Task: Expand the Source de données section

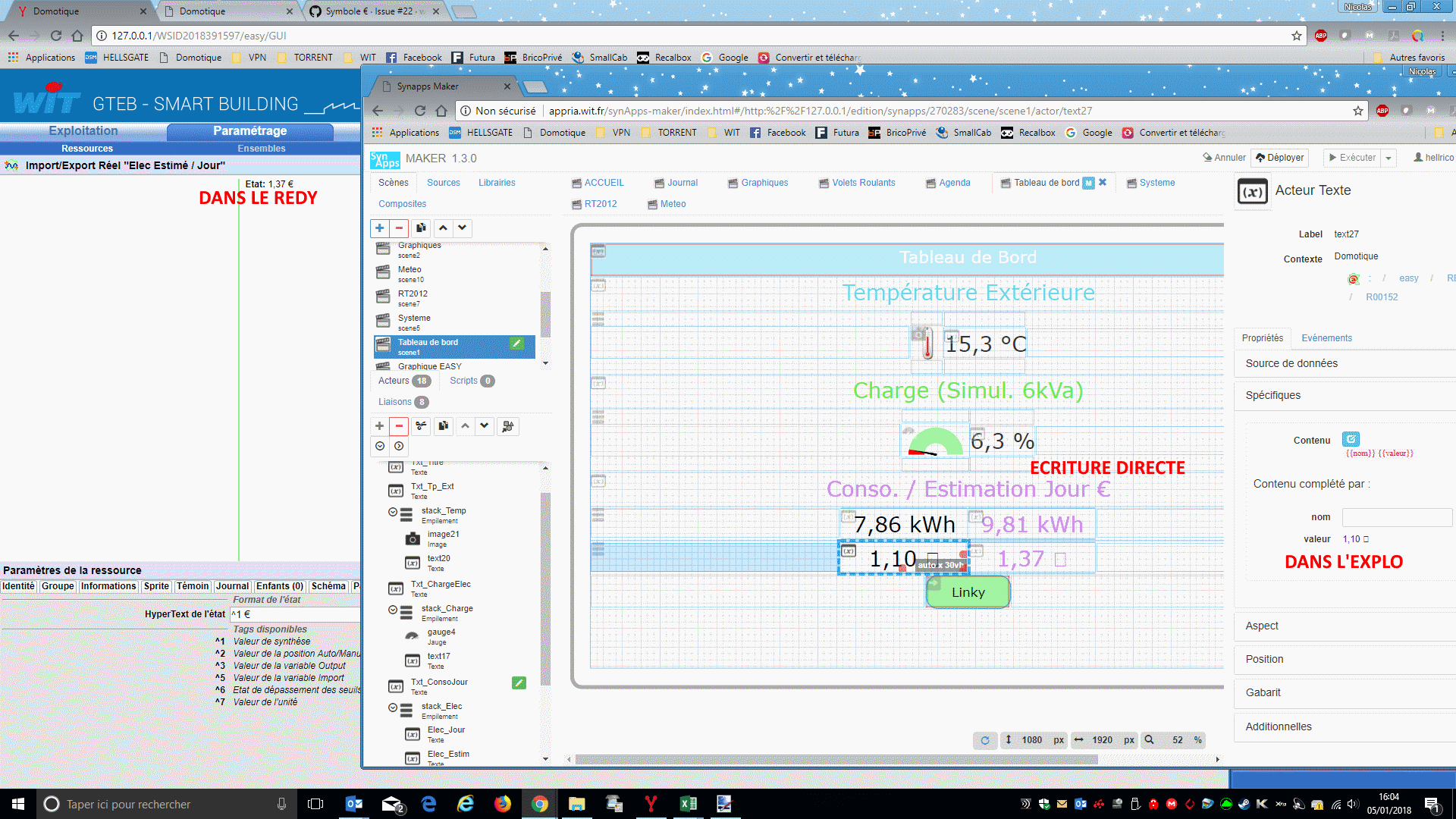Action: point(1344,363)
